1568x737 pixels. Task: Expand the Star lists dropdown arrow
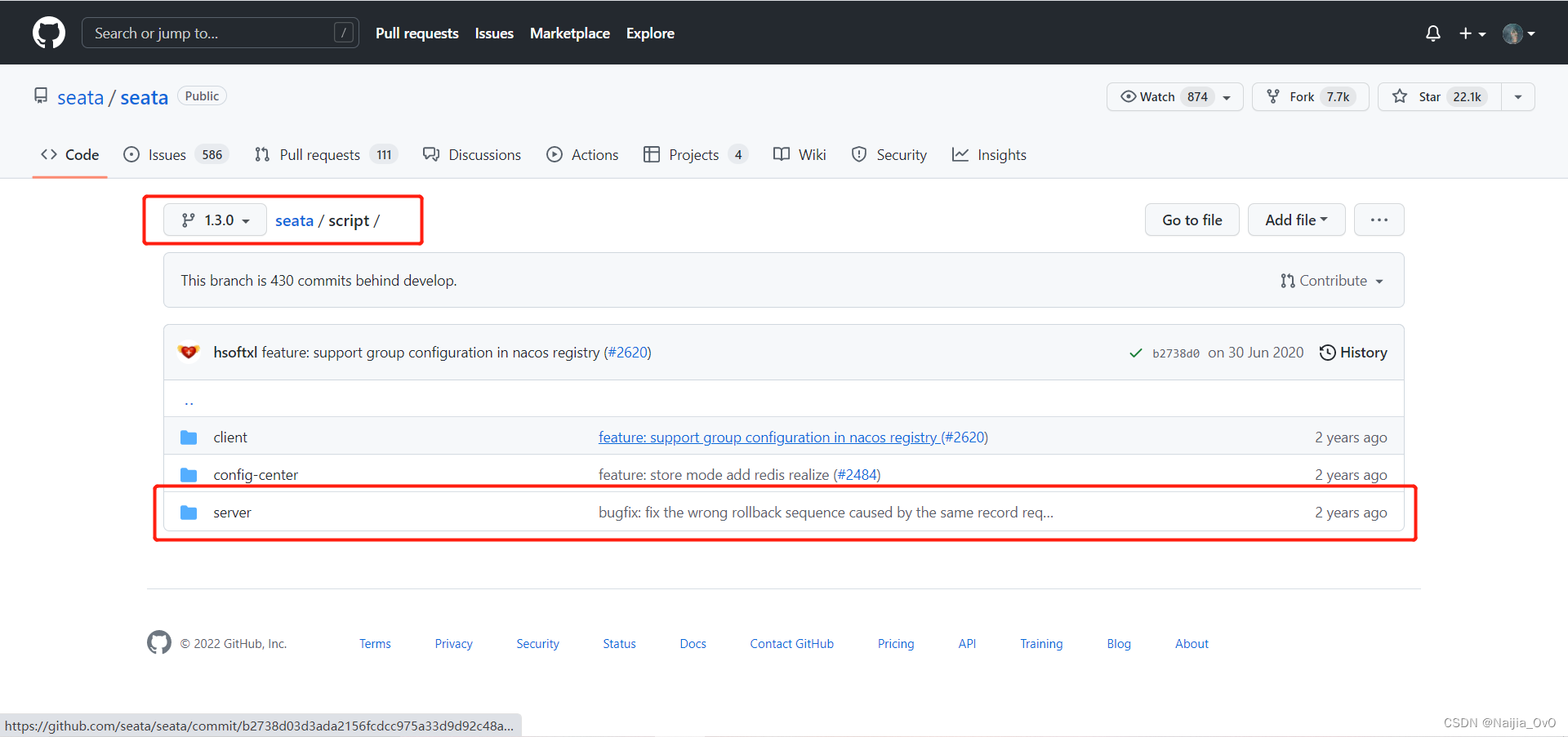click(x=1518, y=96)
